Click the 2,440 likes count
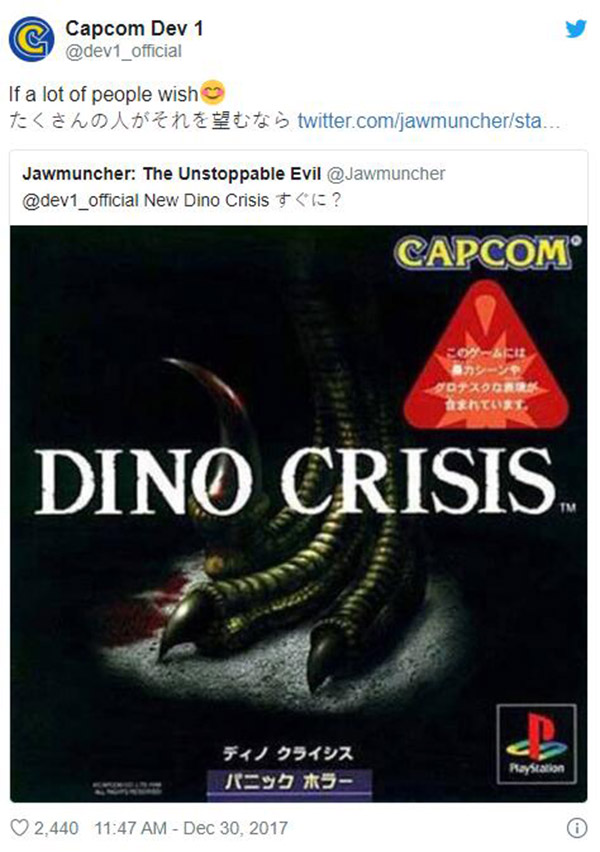Screen dimensions: 600x852 pos(56,828)
